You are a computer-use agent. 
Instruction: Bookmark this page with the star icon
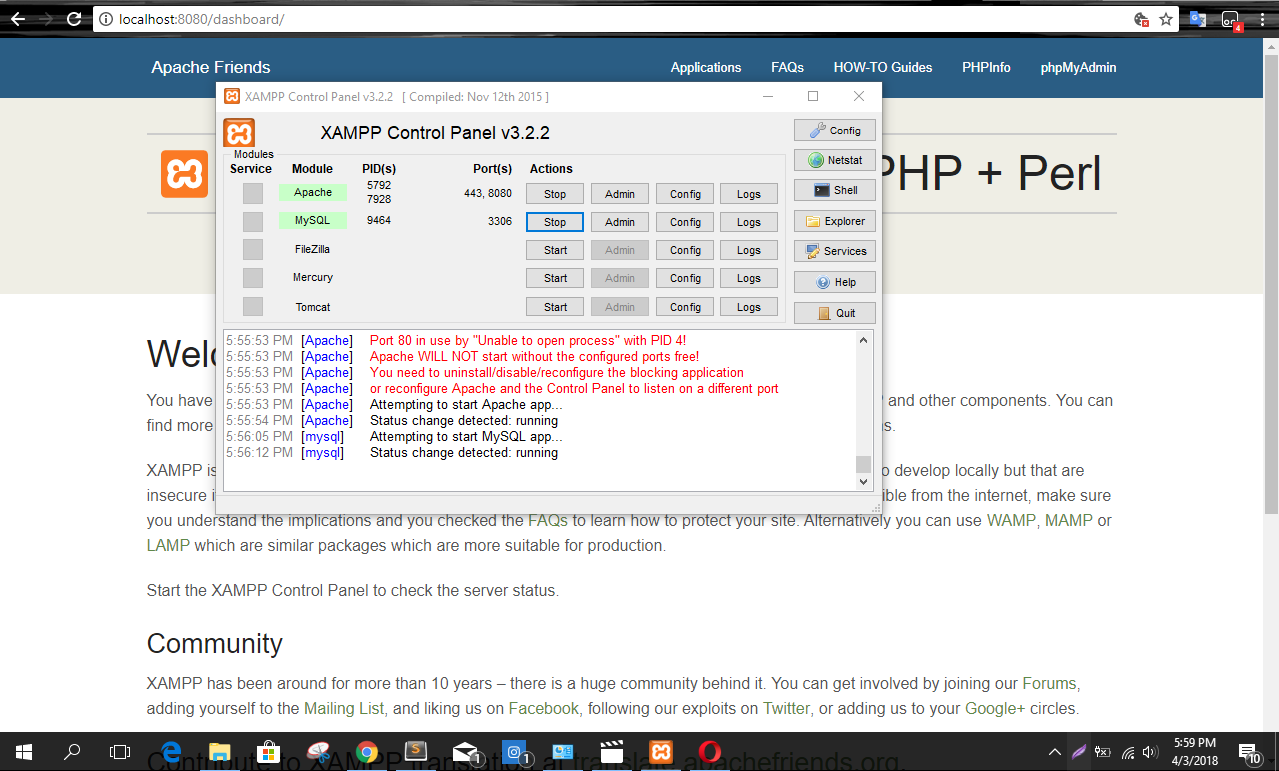[x=1165, y=19]
